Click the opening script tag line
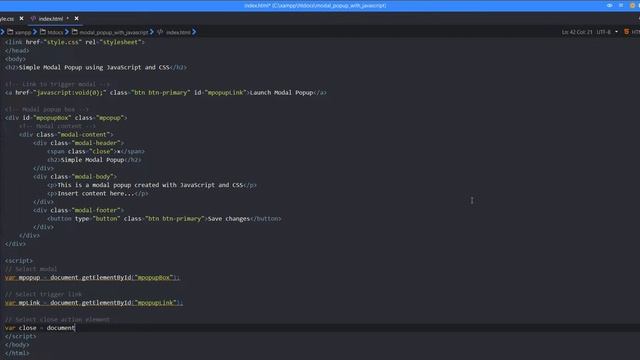The height and width of the screenshot is (360, 640). pyautogui.click(x=19, y=260)
